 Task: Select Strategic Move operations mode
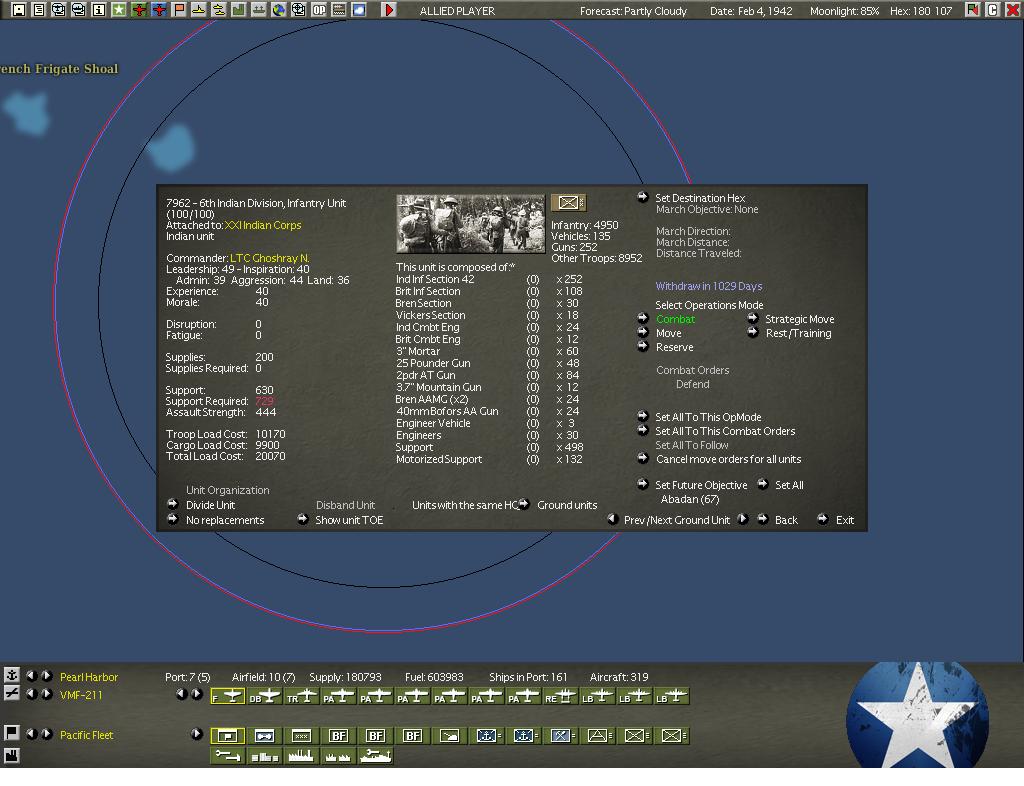click(799, 319)
